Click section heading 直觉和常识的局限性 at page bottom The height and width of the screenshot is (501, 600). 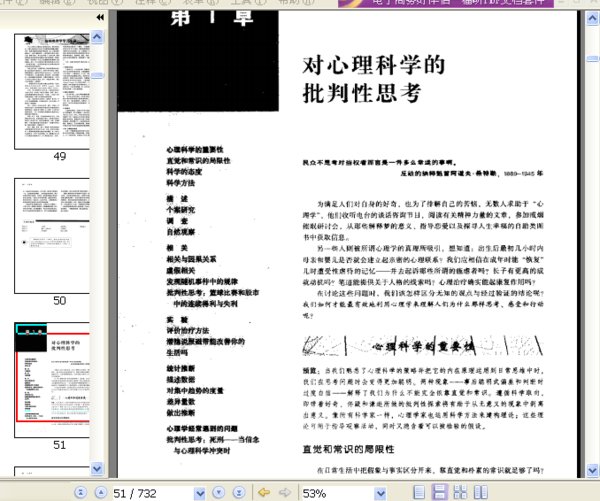pyautogui.click(x=348, y=449)
